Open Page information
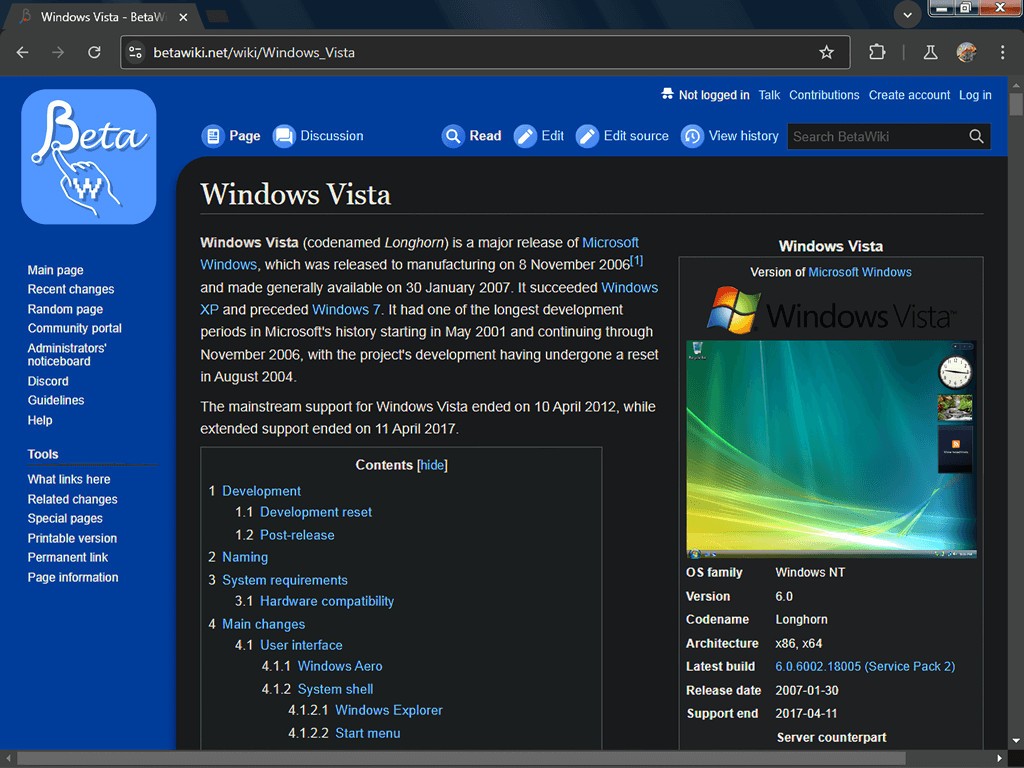1024x768 pixels. [73, 577]
